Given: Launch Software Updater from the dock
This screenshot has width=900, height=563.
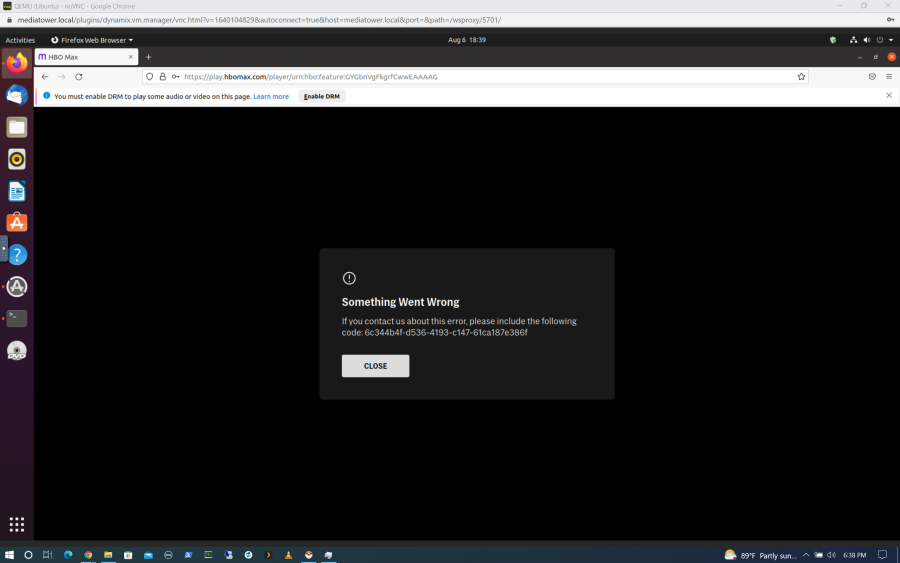Looking at the screenshot, I should click(17, 286).
